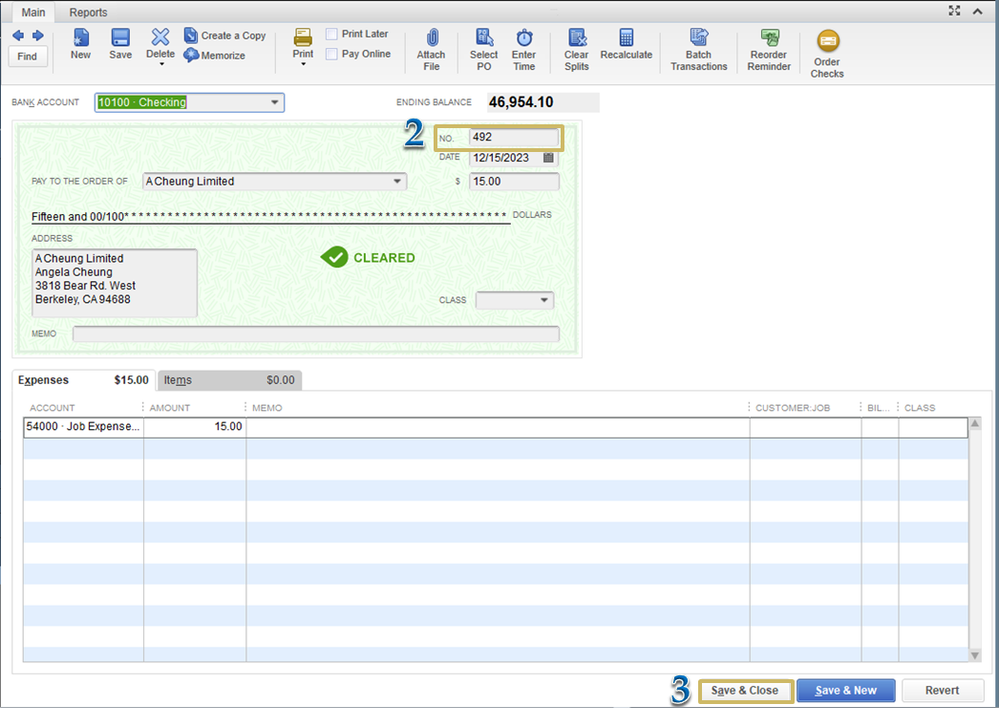999x708 pixels.
Task: Click the expense table scroll down arrow
Action: pyautogui.click(x=975, y=655)
